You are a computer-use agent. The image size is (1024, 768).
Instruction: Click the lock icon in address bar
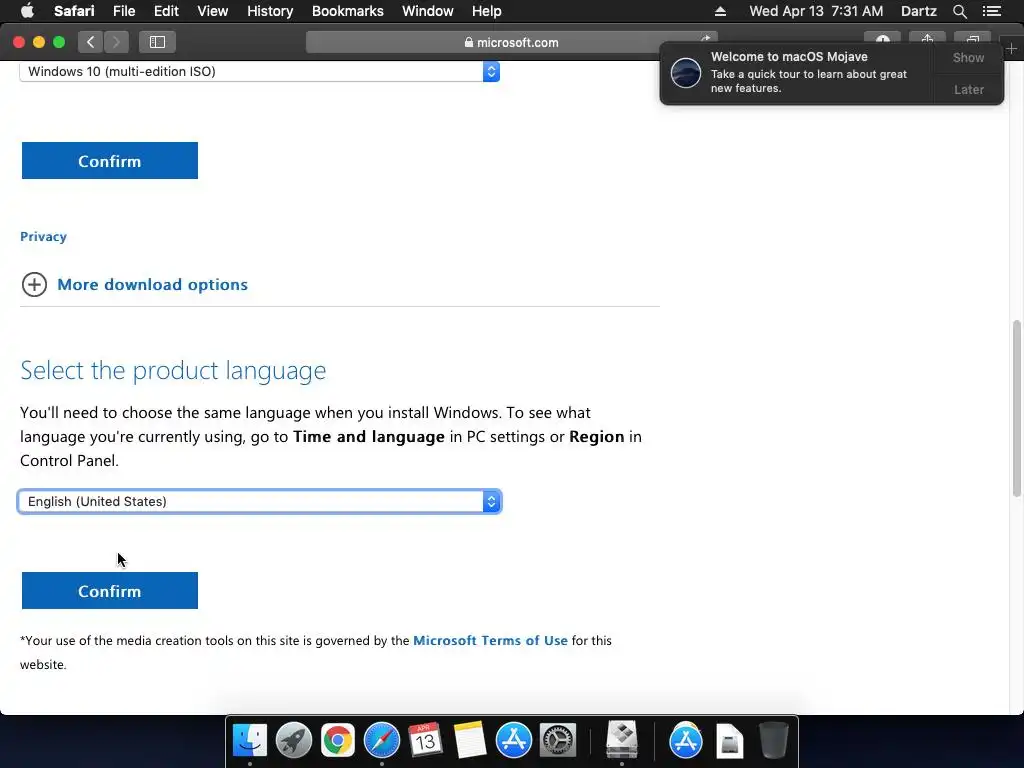tap(469, 42)
